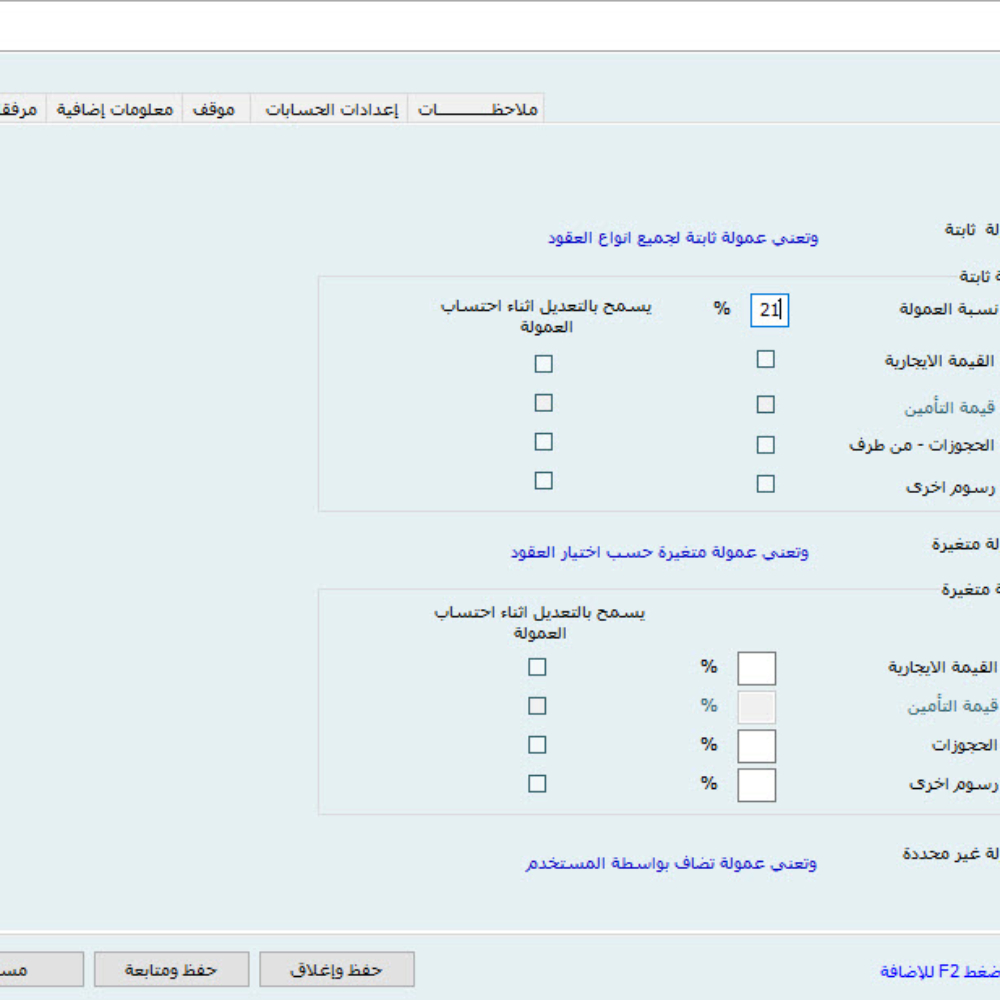The height and width of the screenshot is (1000, 1000).
Task: Click the الحجوزات - من طرف label
Action: tap(922, 445)
